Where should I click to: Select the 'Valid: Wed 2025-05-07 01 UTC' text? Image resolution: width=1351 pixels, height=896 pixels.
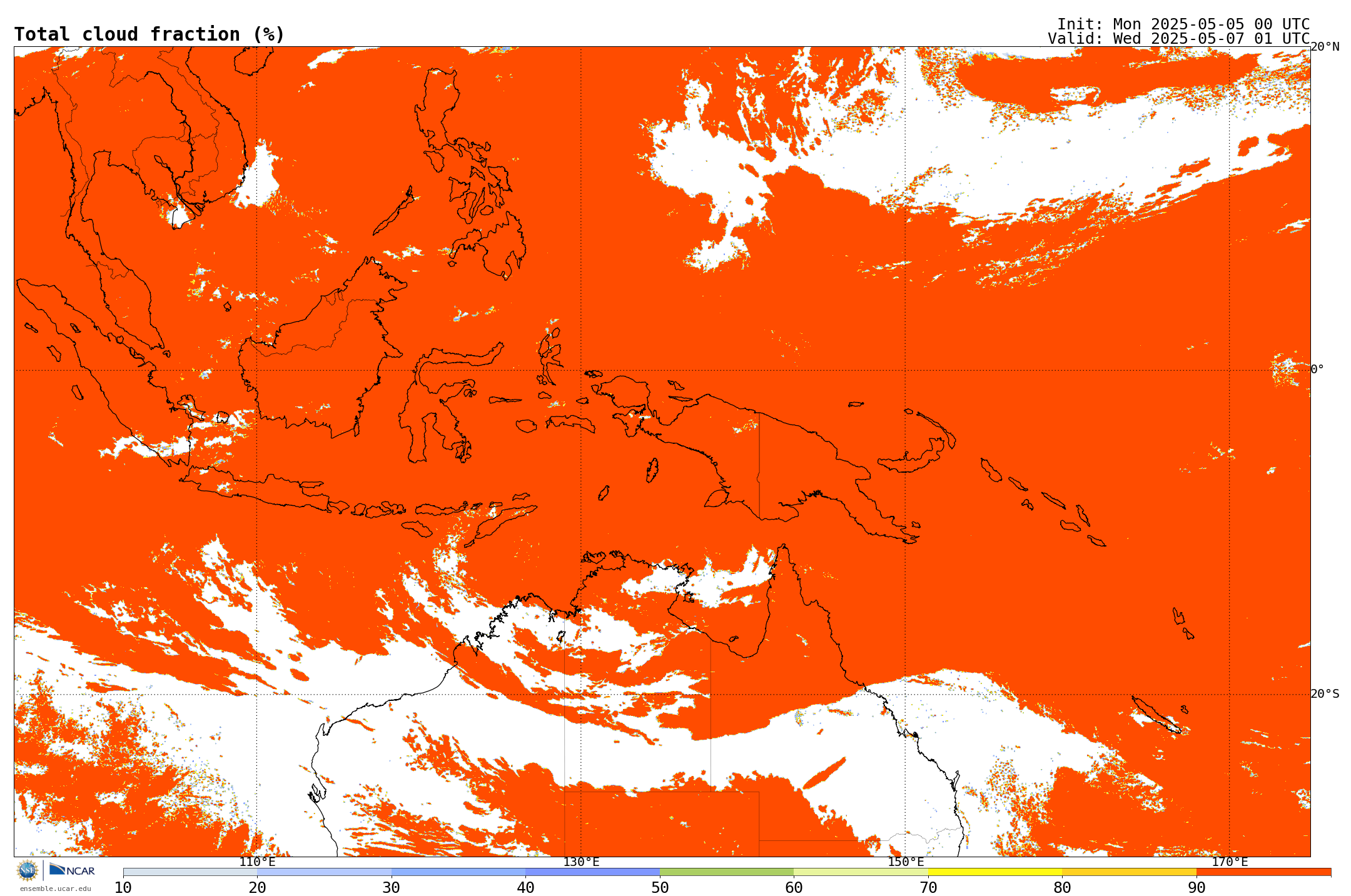[x=1178, y=39]
